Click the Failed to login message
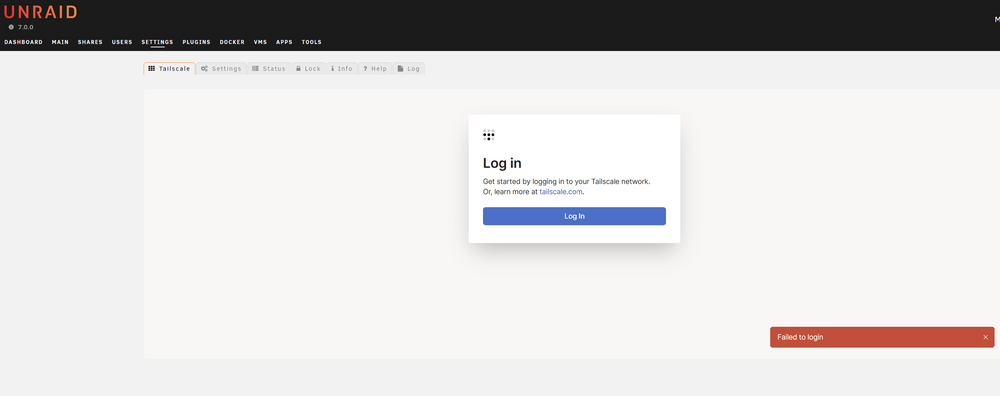The width and height of the screenshot is (1000, 396). click(800, 337)
